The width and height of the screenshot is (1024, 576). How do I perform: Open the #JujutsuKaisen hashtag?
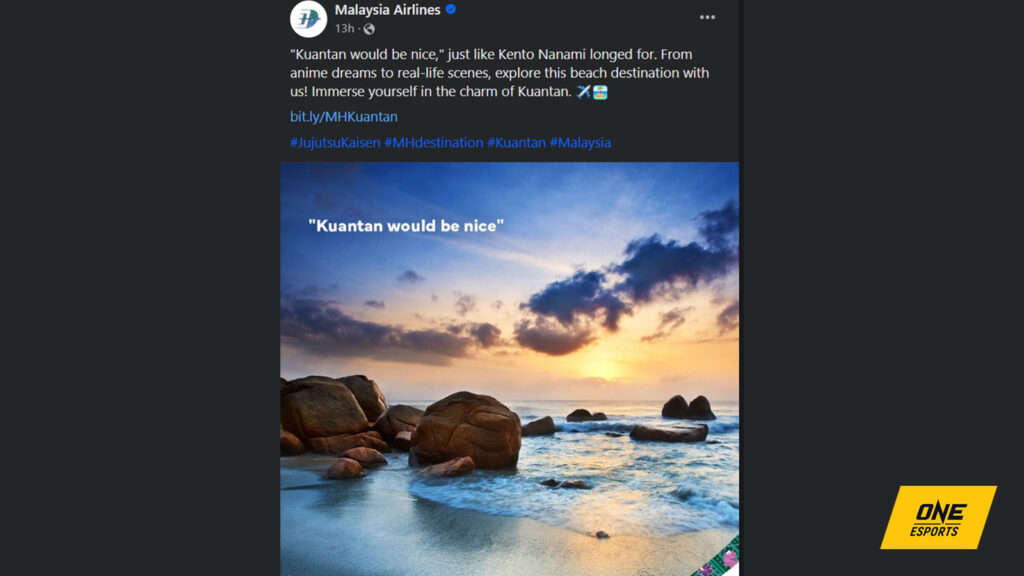(335, 142)
